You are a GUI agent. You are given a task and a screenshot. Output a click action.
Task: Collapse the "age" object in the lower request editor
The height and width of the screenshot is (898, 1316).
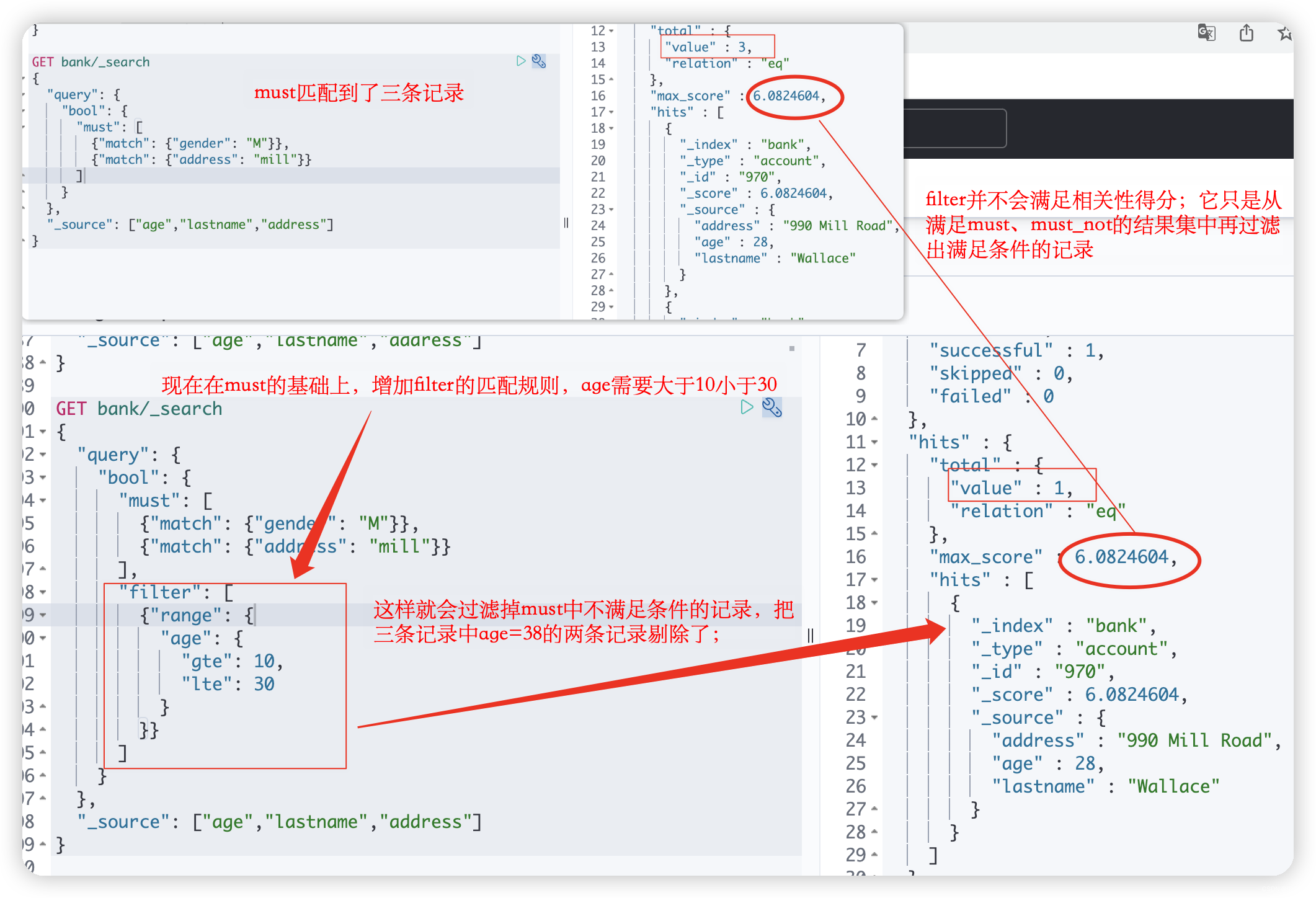[x=43, y=638]
